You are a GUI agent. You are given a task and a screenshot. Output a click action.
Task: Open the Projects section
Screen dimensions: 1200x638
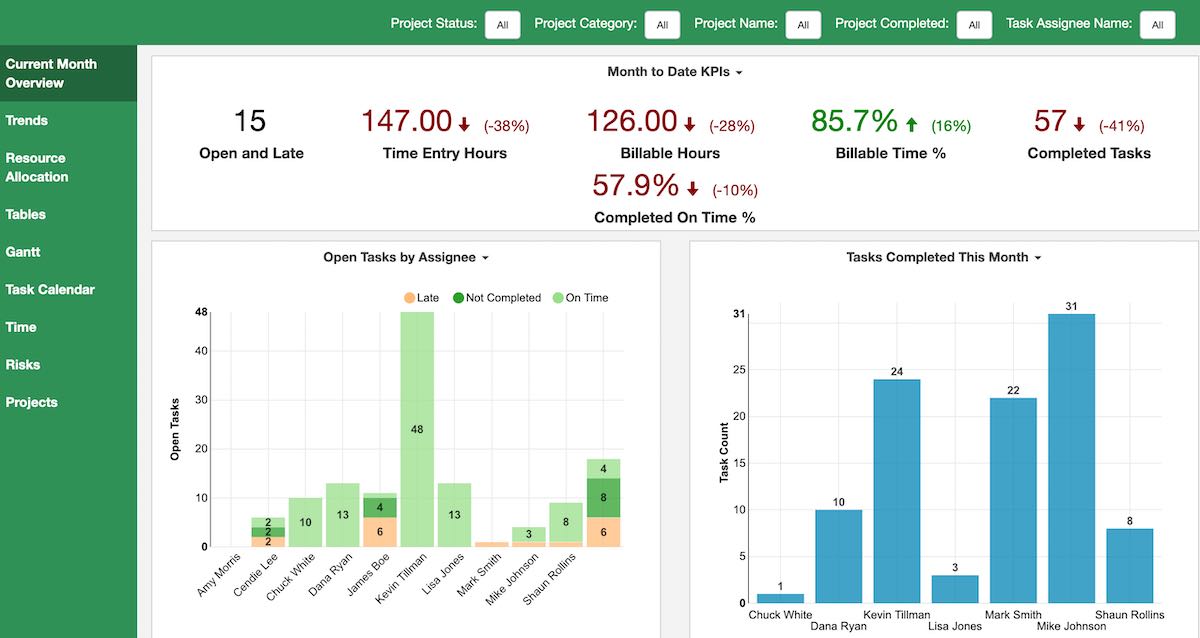coord(31,401)
